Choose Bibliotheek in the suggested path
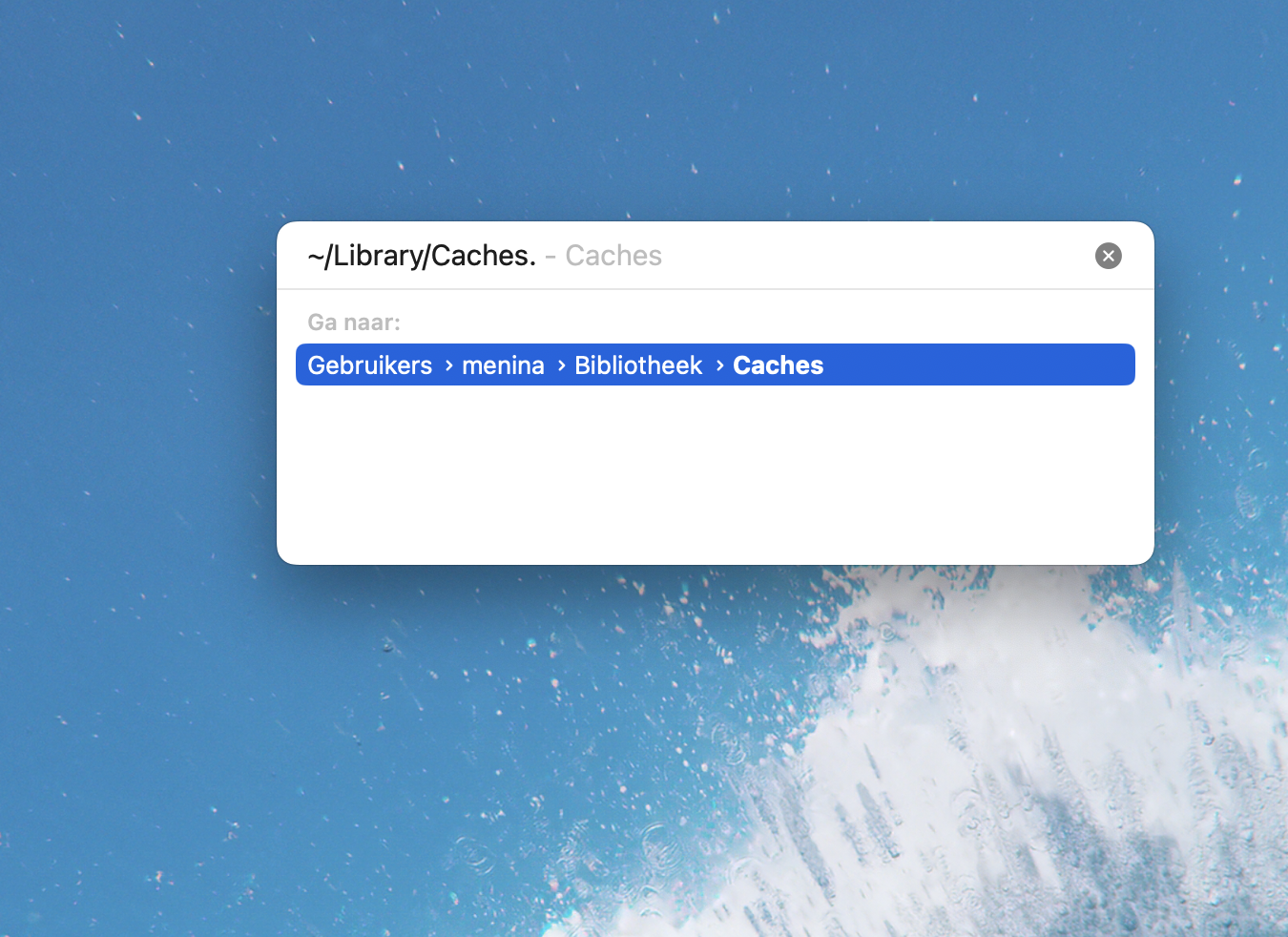This screenshot has height=937, width=1288. [637, 365]
